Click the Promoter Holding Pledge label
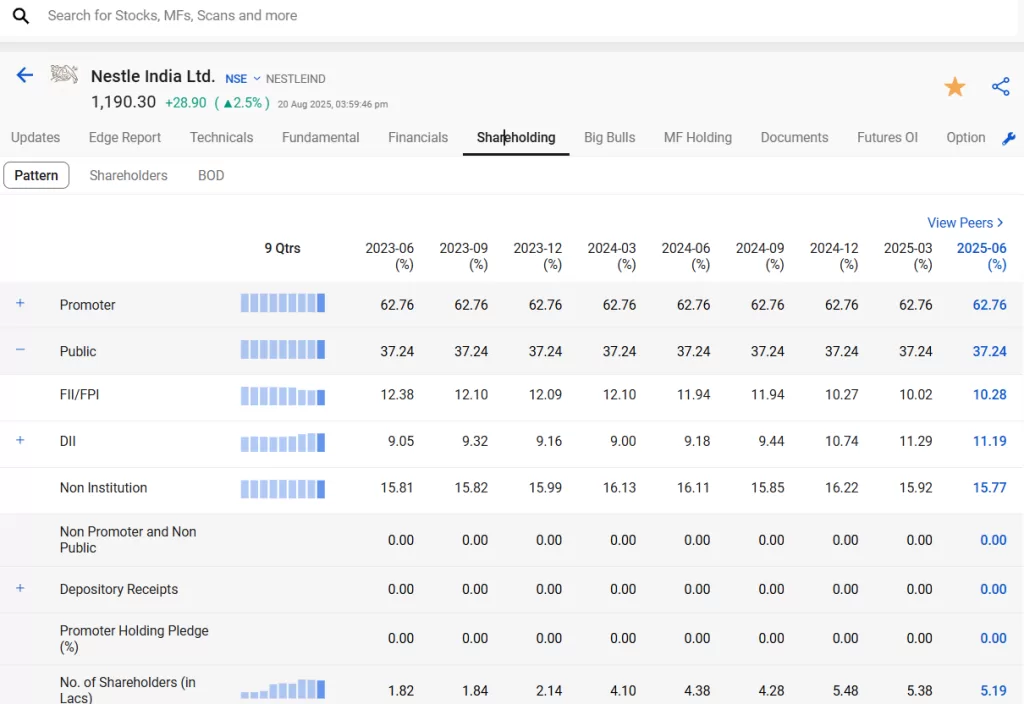Screen dimensions: 1024x704 pyautogui.click(x=134, y=639)
